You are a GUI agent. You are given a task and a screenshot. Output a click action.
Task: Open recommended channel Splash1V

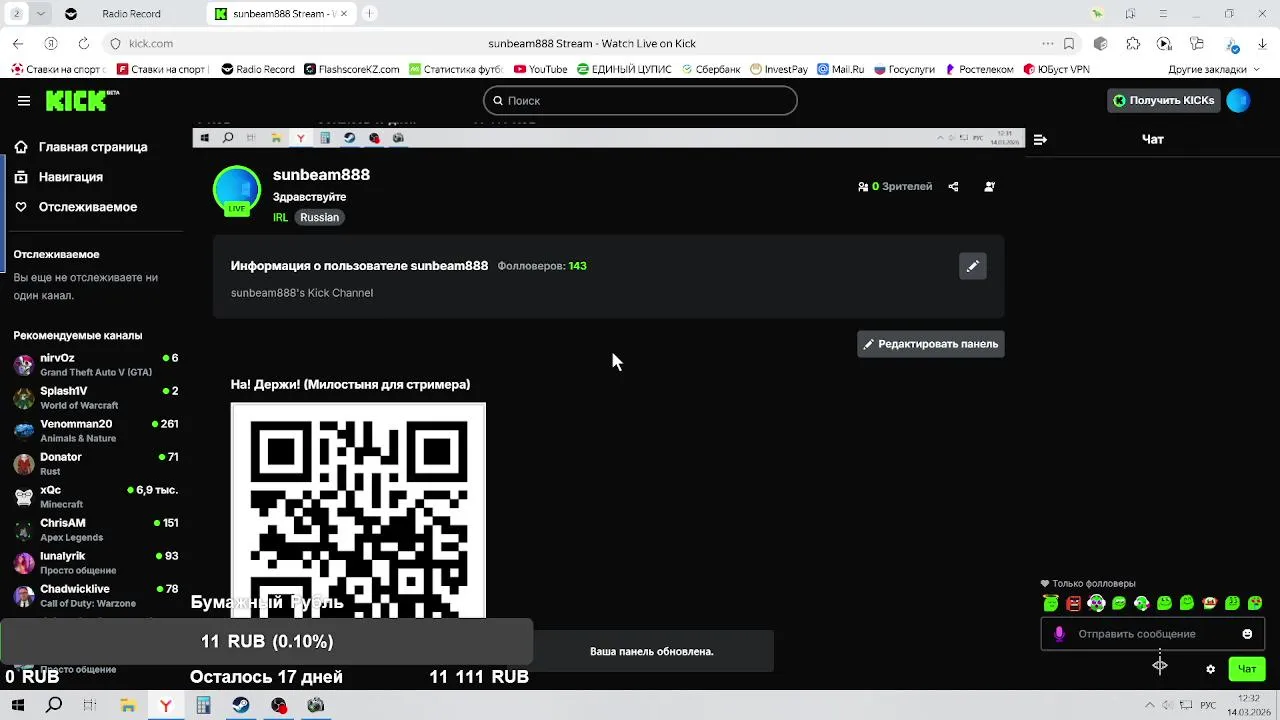pos(95,398)
